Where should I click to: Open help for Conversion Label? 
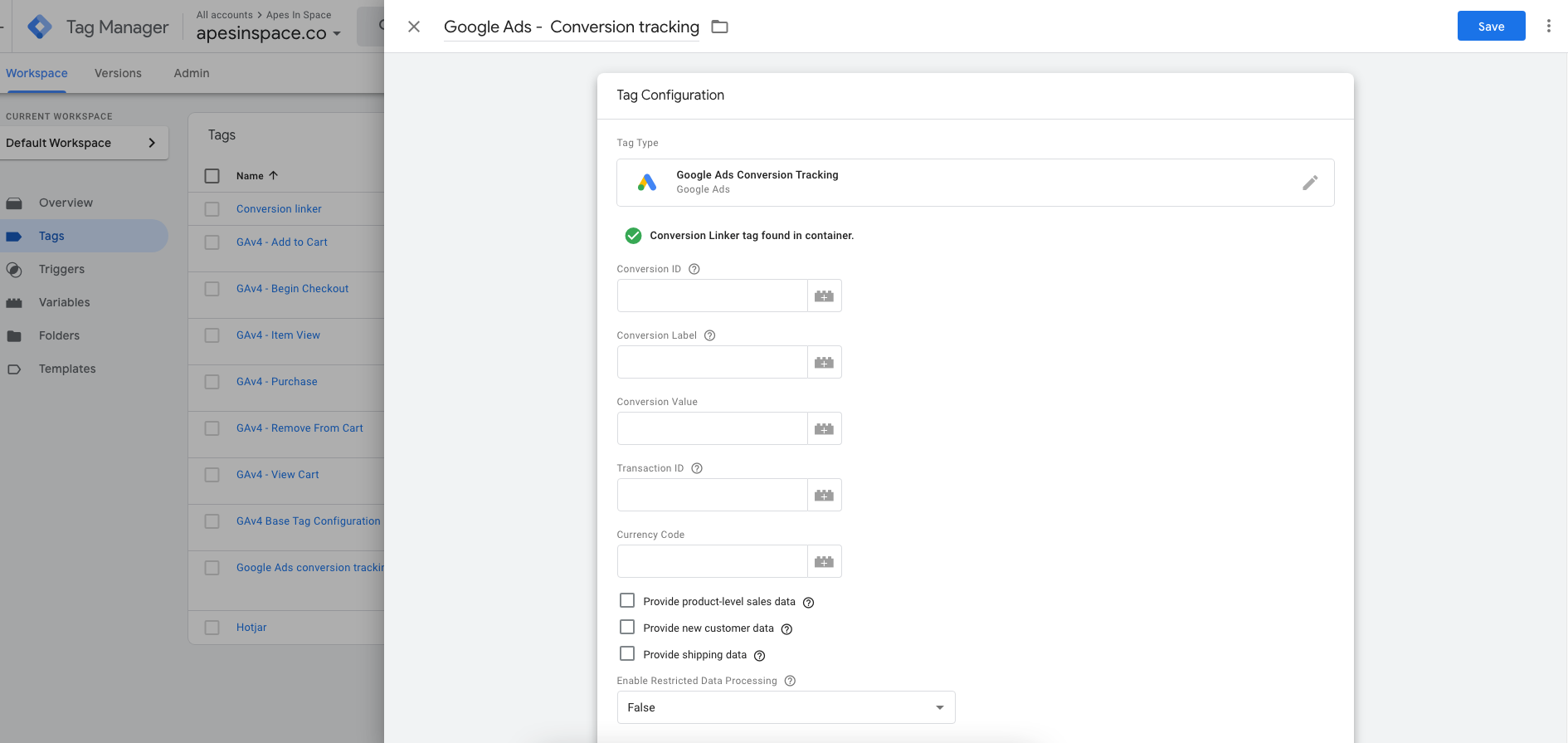point(709,335)
